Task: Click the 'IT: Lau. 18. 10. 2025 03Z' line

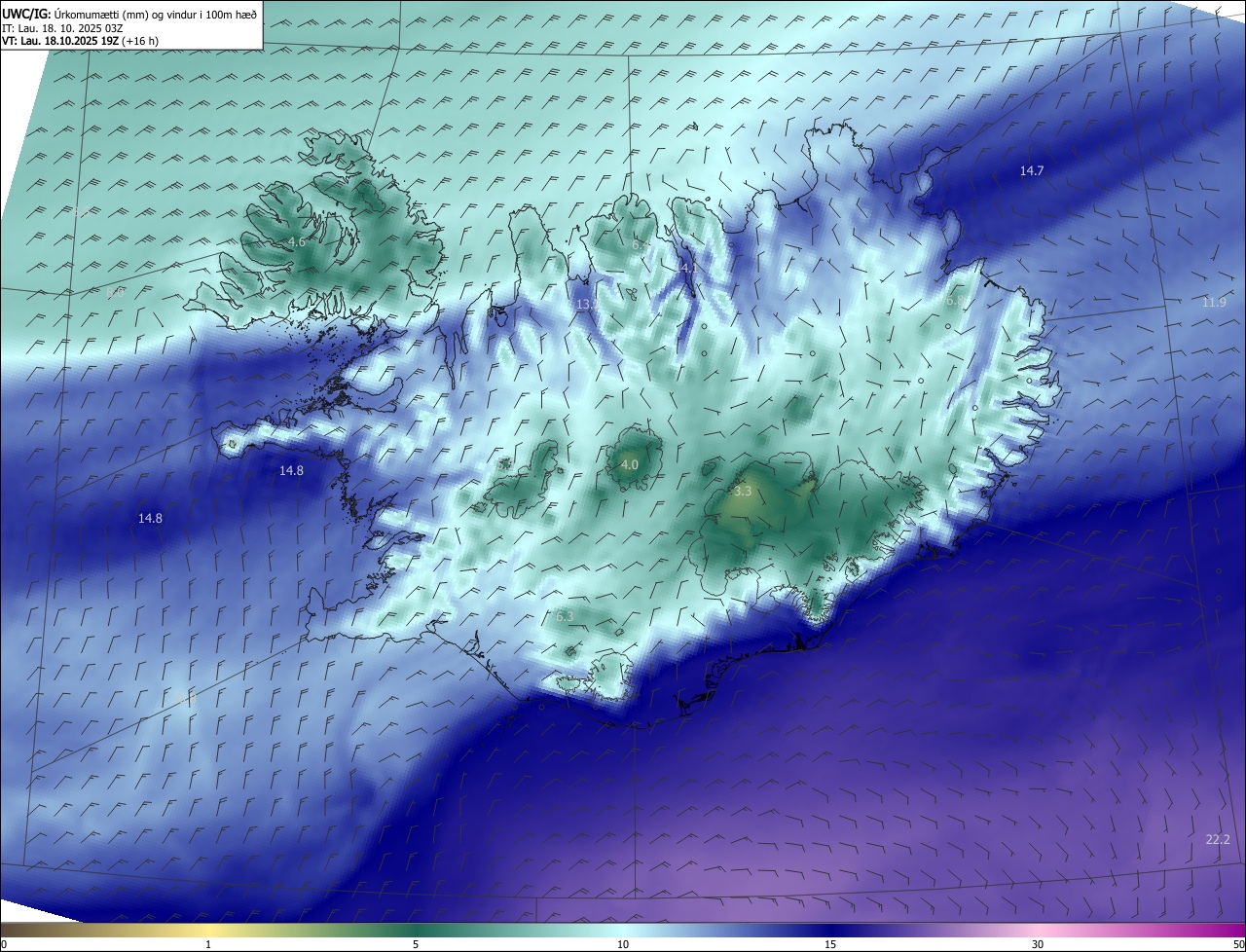Action: point(62,28)
